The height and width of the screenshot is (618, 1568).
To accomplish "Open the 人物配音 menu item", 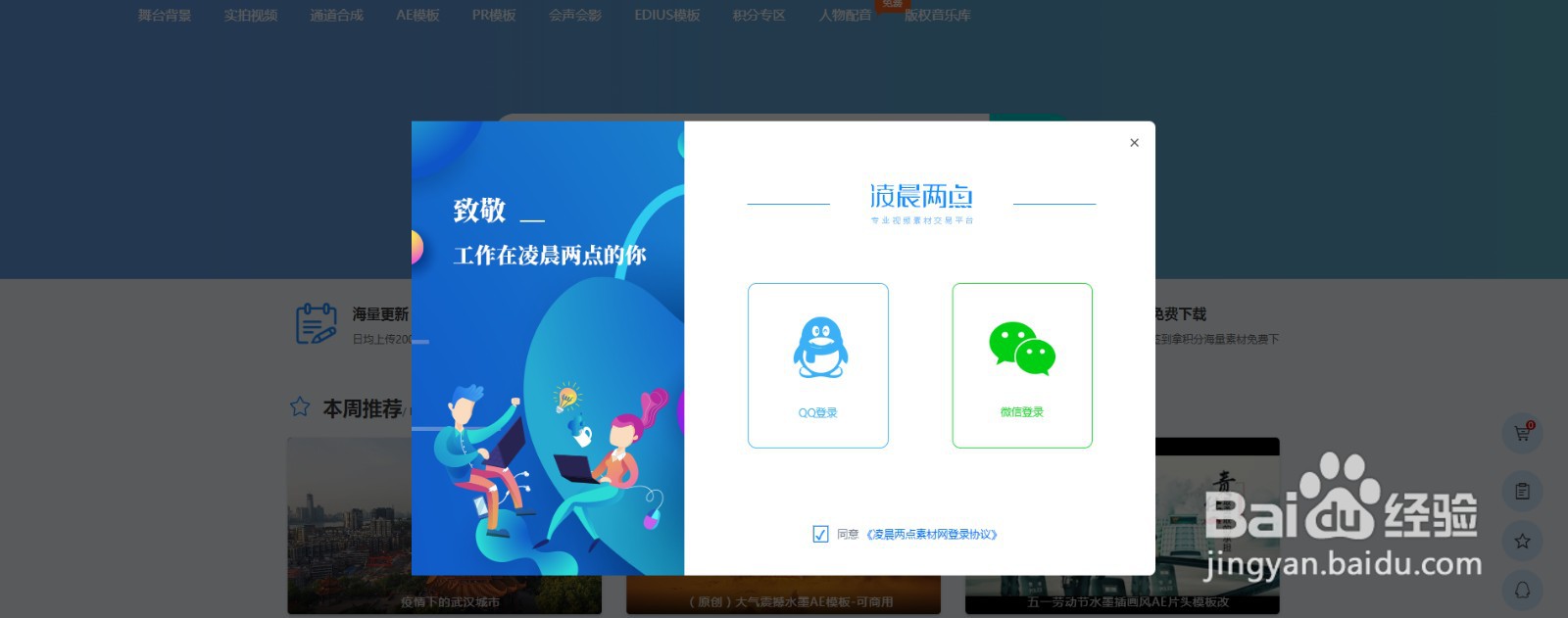I will [x=845, y=16].
